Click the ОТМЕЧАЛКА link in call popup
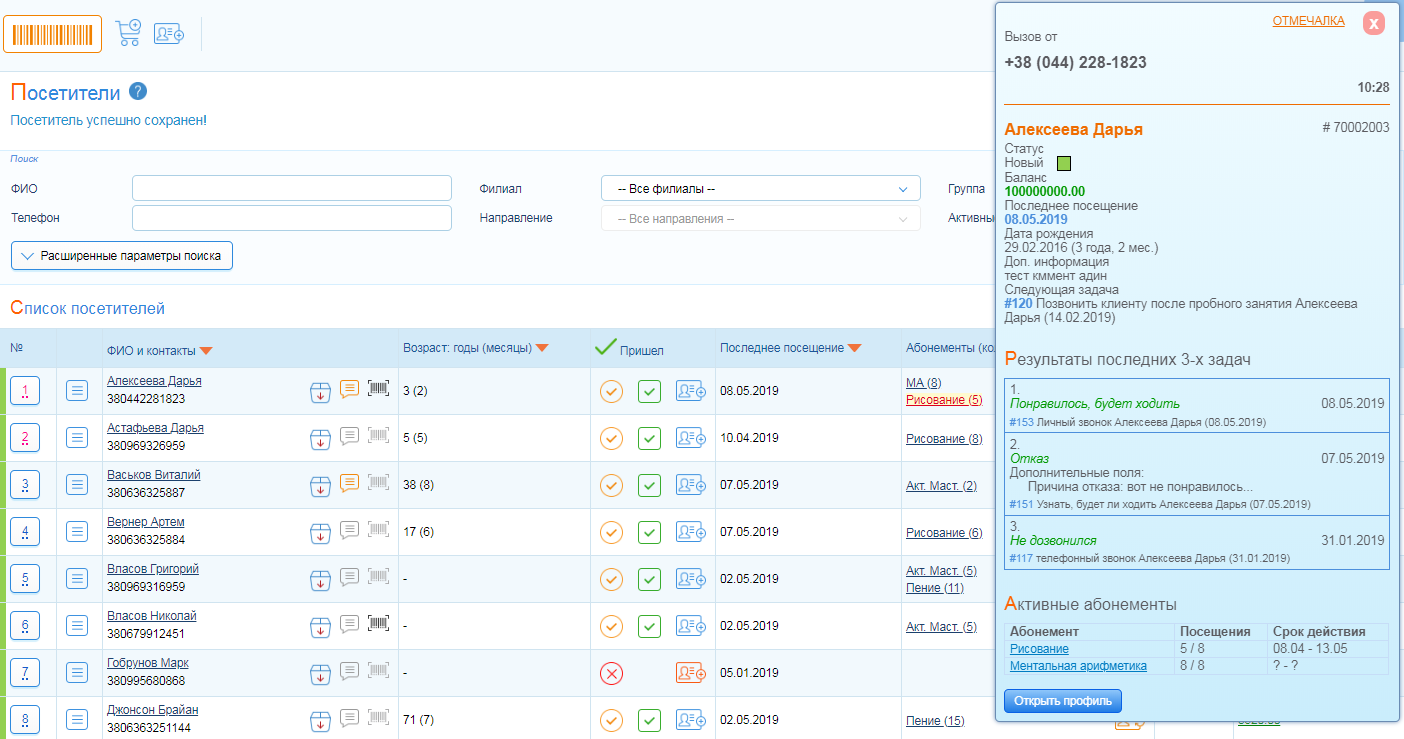Screen dimensions: 1404x739 point(1308,21)
